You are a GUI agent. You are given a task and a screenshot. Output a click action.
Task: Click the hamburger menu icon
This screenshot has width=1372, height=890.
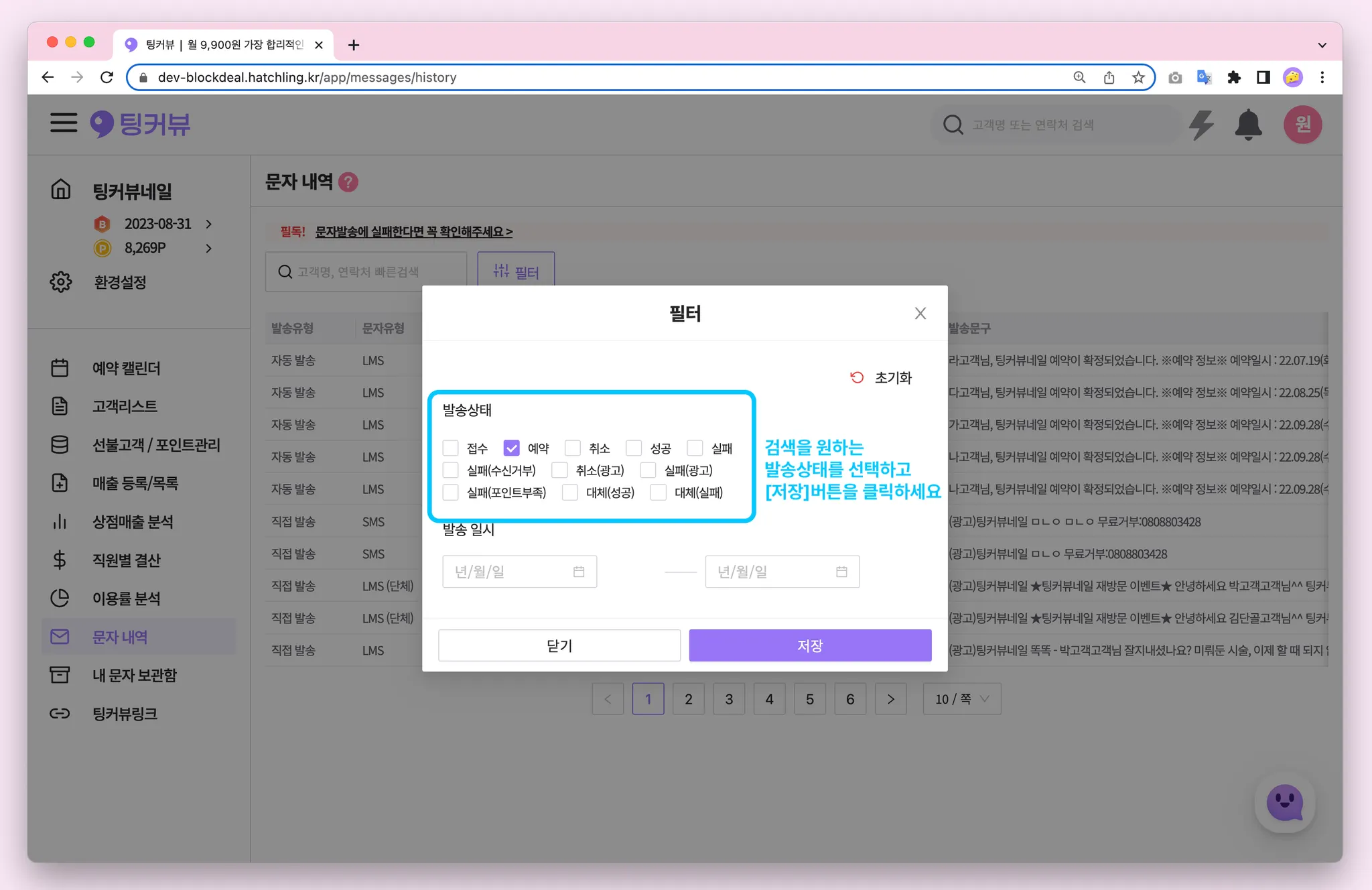click(64, 123)
